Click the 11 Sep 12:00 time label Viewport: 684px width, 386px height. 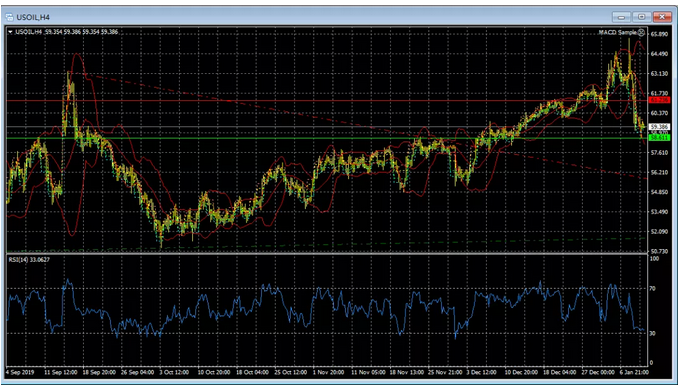coord(61,372)
